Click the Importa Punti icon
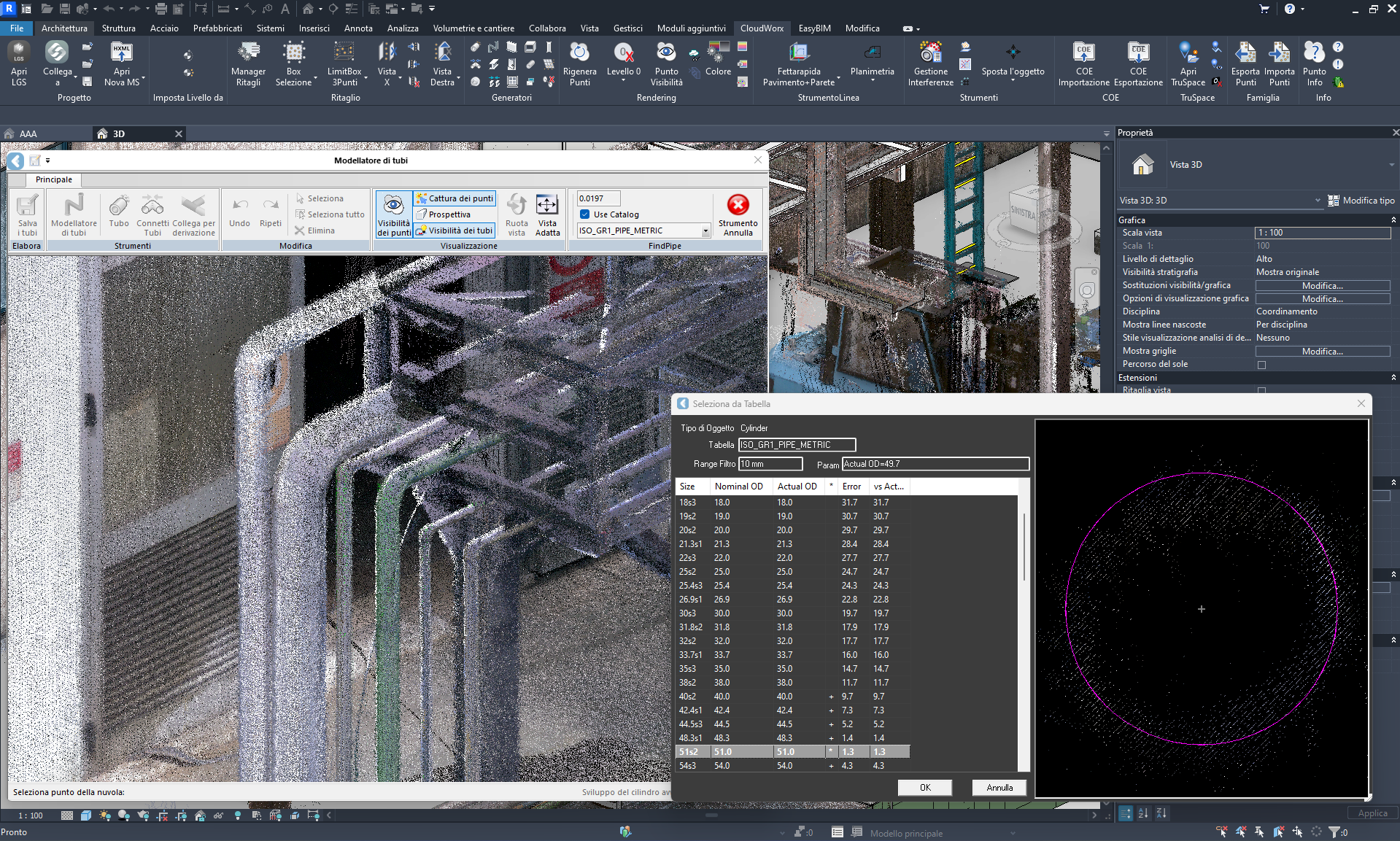Image resolution: width=1400 pixels, height=841 pixels. 1279,63
